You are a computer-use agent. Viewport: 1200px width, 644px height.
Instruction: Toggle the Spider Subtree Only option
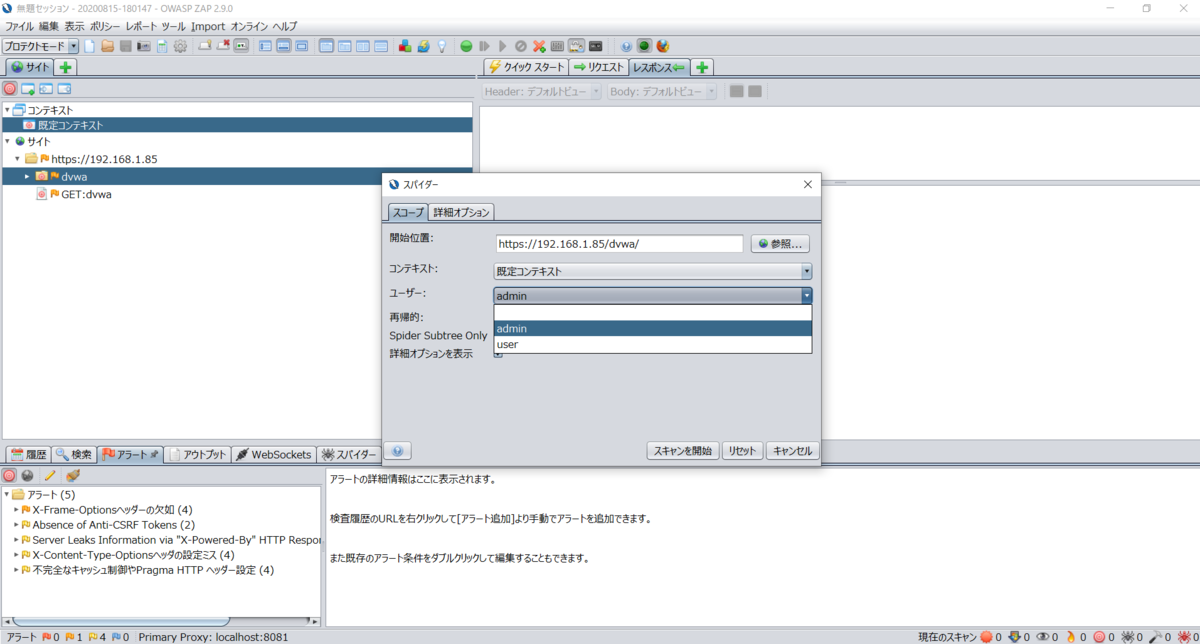point(496,335)
